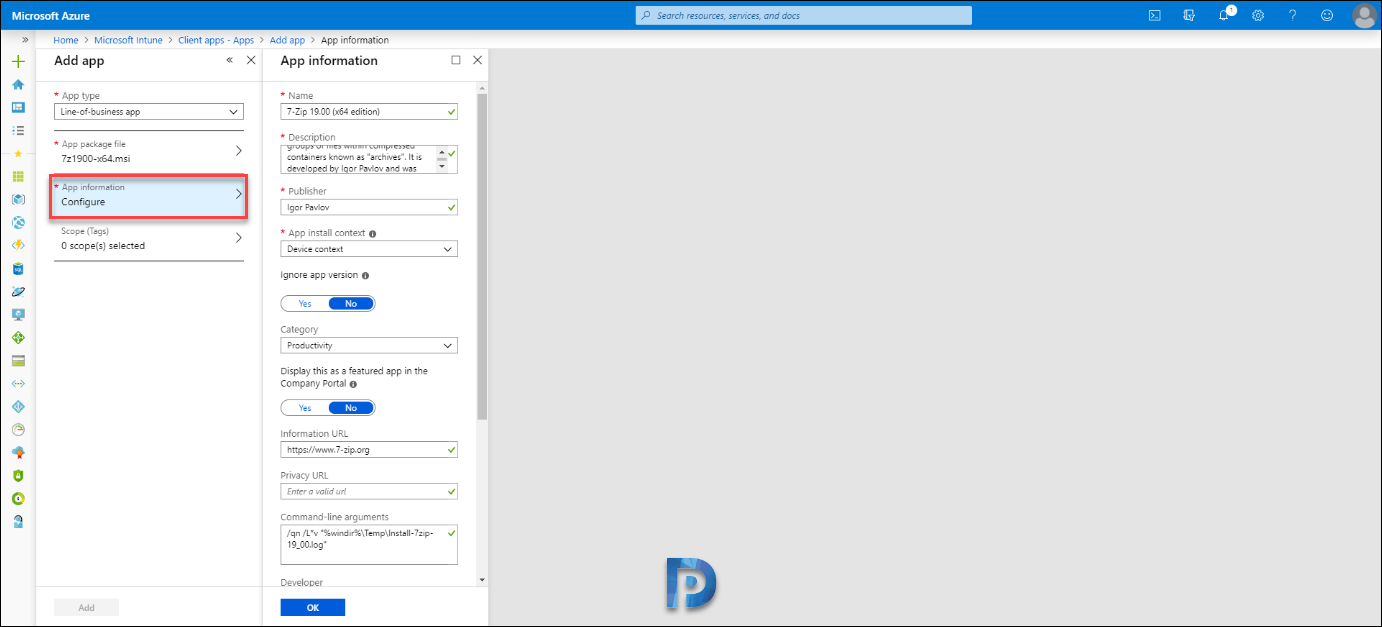This screenshot has height=627, width=1382.
Task: Open Azure Active Directory icon
Action: 18,406
